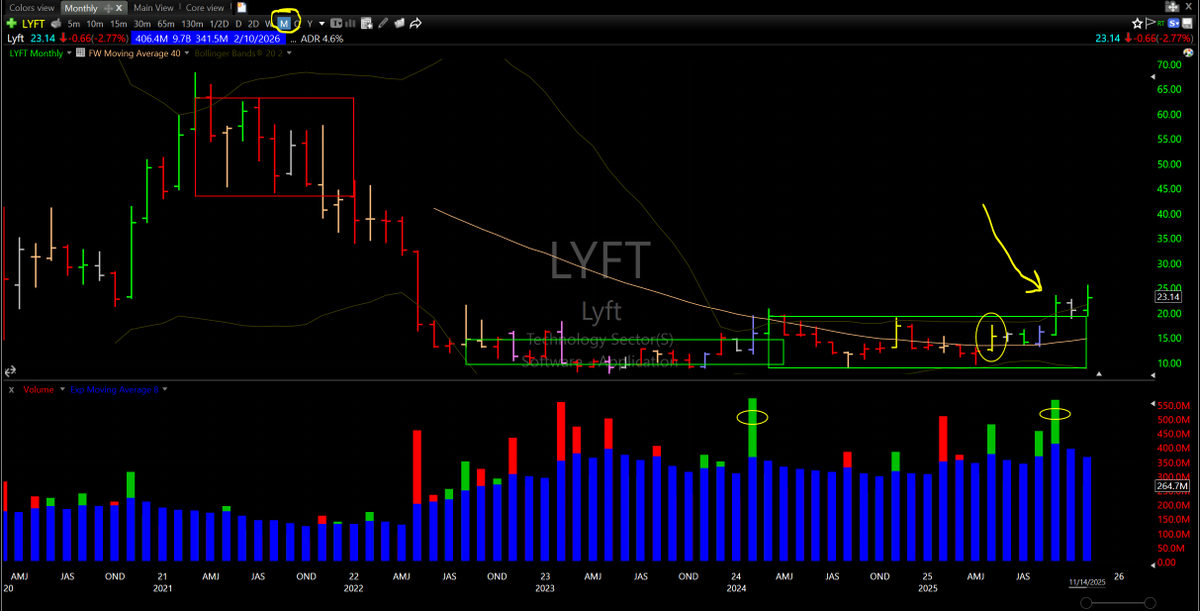The image size is (1200, 611).
Task: Click the LYFT Monthly legend label
Action: [x=36, y=54]
